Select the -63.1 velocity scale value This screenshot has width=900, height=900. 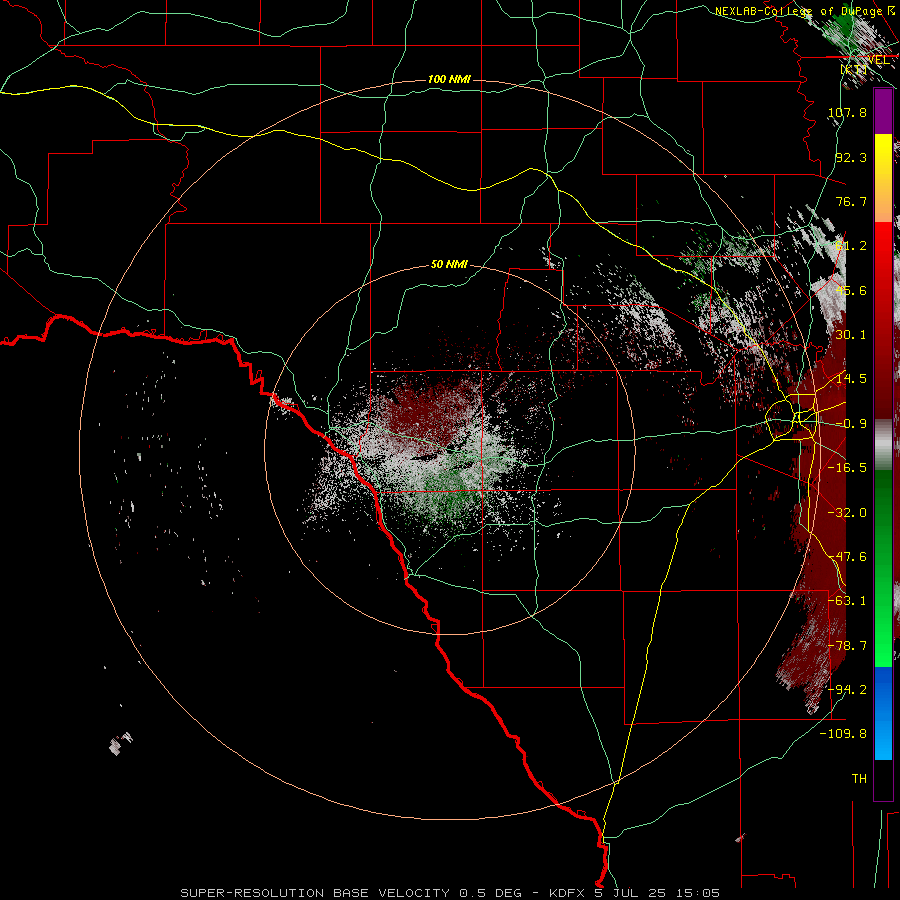[x=847, y=601]
